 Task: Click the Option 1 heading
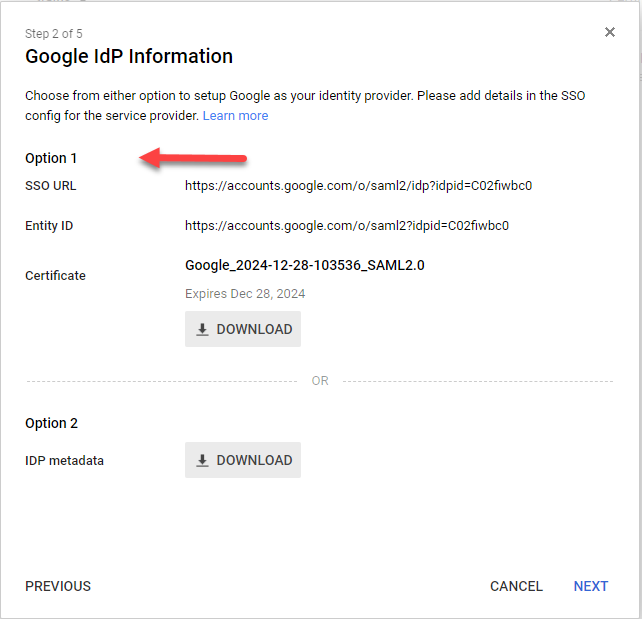(x=51, y=158)
